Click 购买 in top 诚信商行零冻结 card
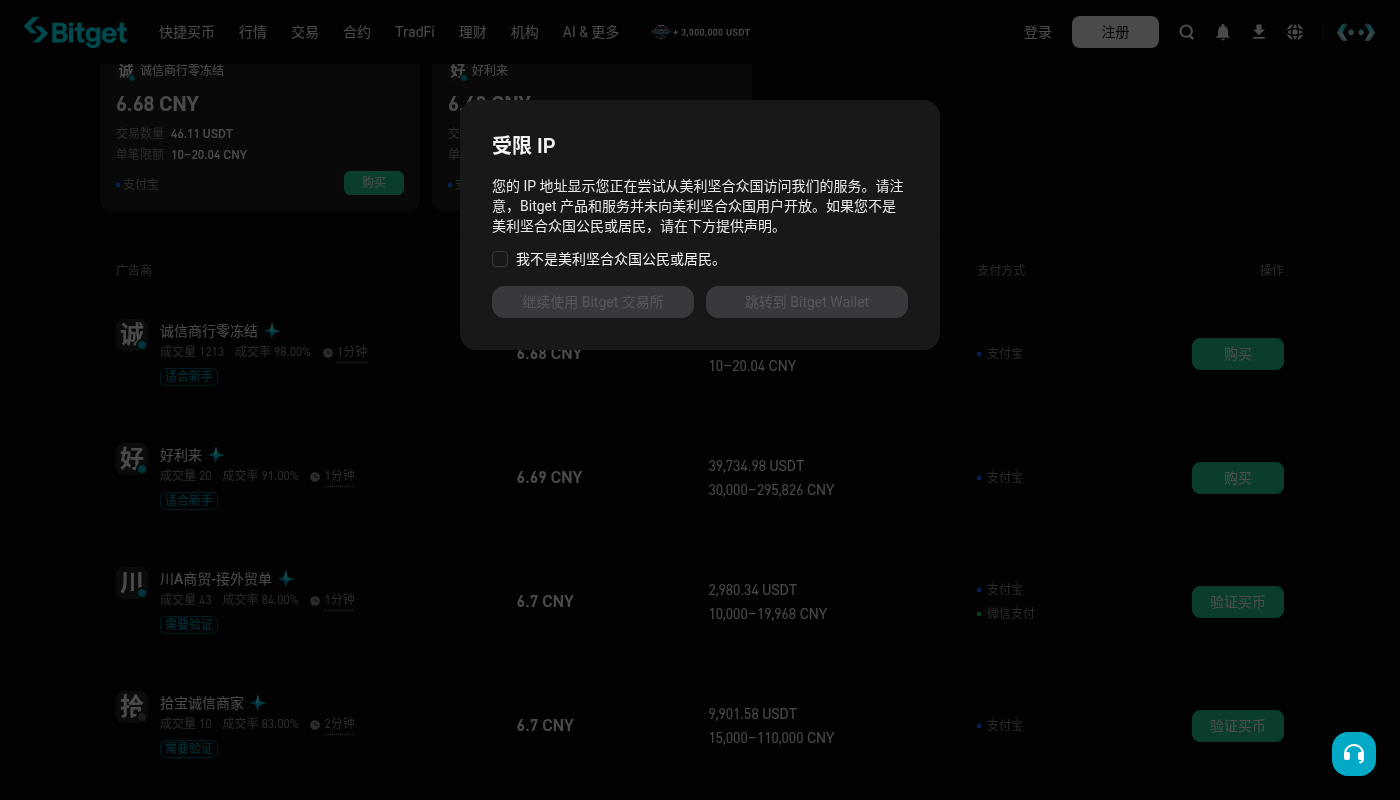1400x800 pixels. [x=374, y=183]
